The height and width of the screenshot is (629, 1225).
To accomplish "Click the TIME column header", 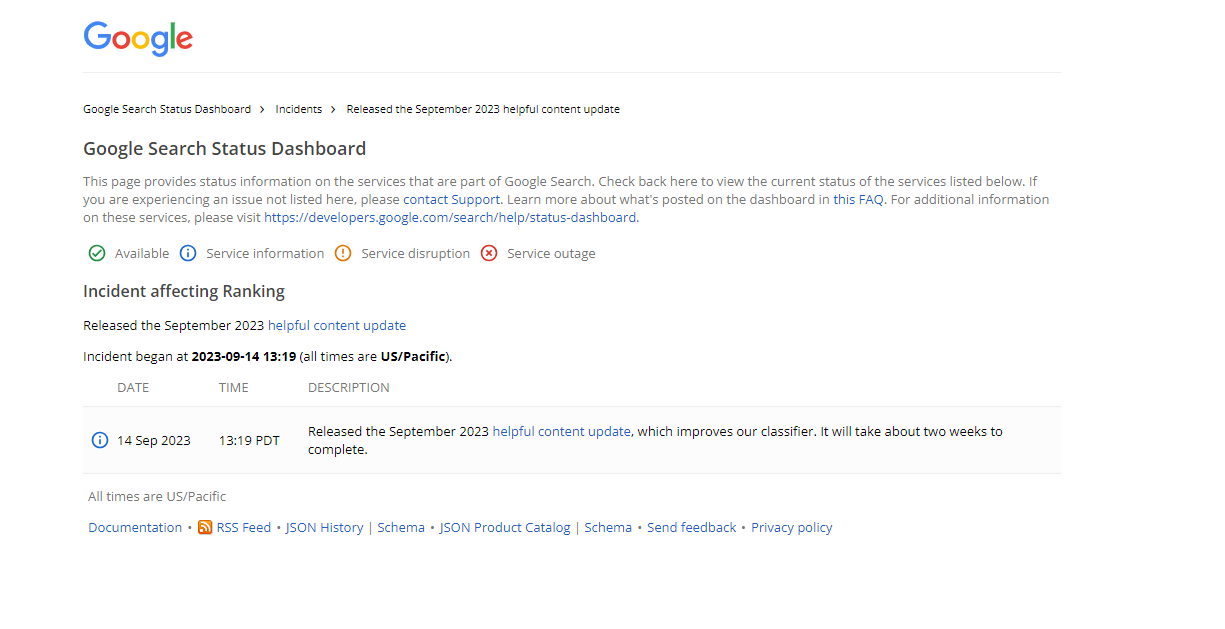I will 234,387.
